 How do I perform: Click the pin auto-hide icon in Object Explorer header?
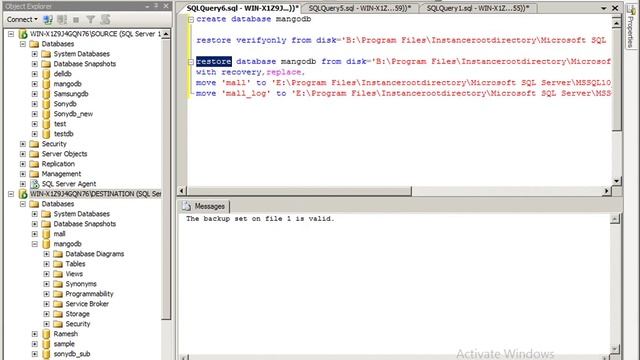click(x=156, y=6)
